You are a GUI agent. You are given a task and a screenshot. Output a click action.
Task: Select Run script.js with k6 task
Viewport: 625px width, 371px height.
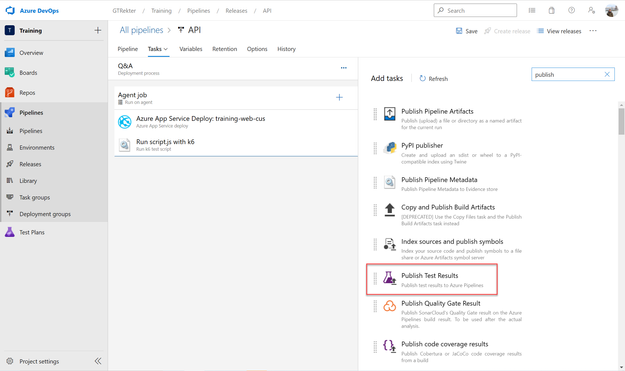pyautogui.click(x=236, y=145)
